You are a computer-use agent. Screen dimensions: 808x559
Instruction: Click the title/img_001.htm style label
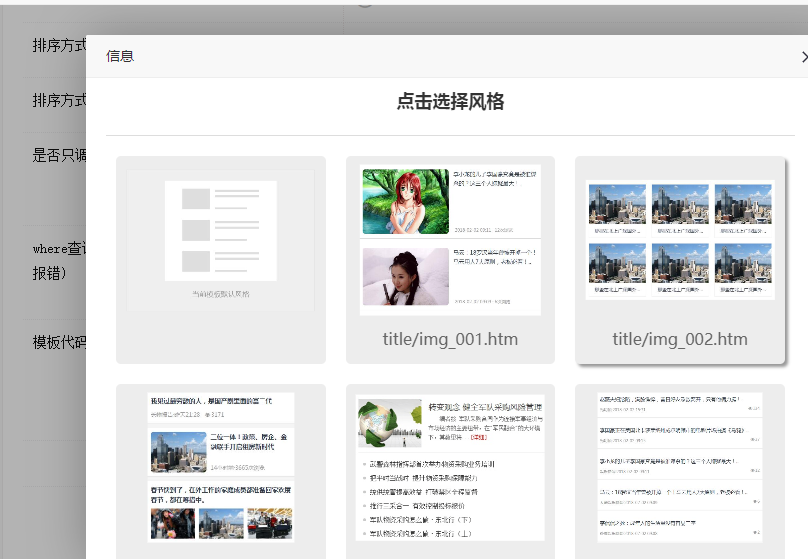tap(450, 339)
